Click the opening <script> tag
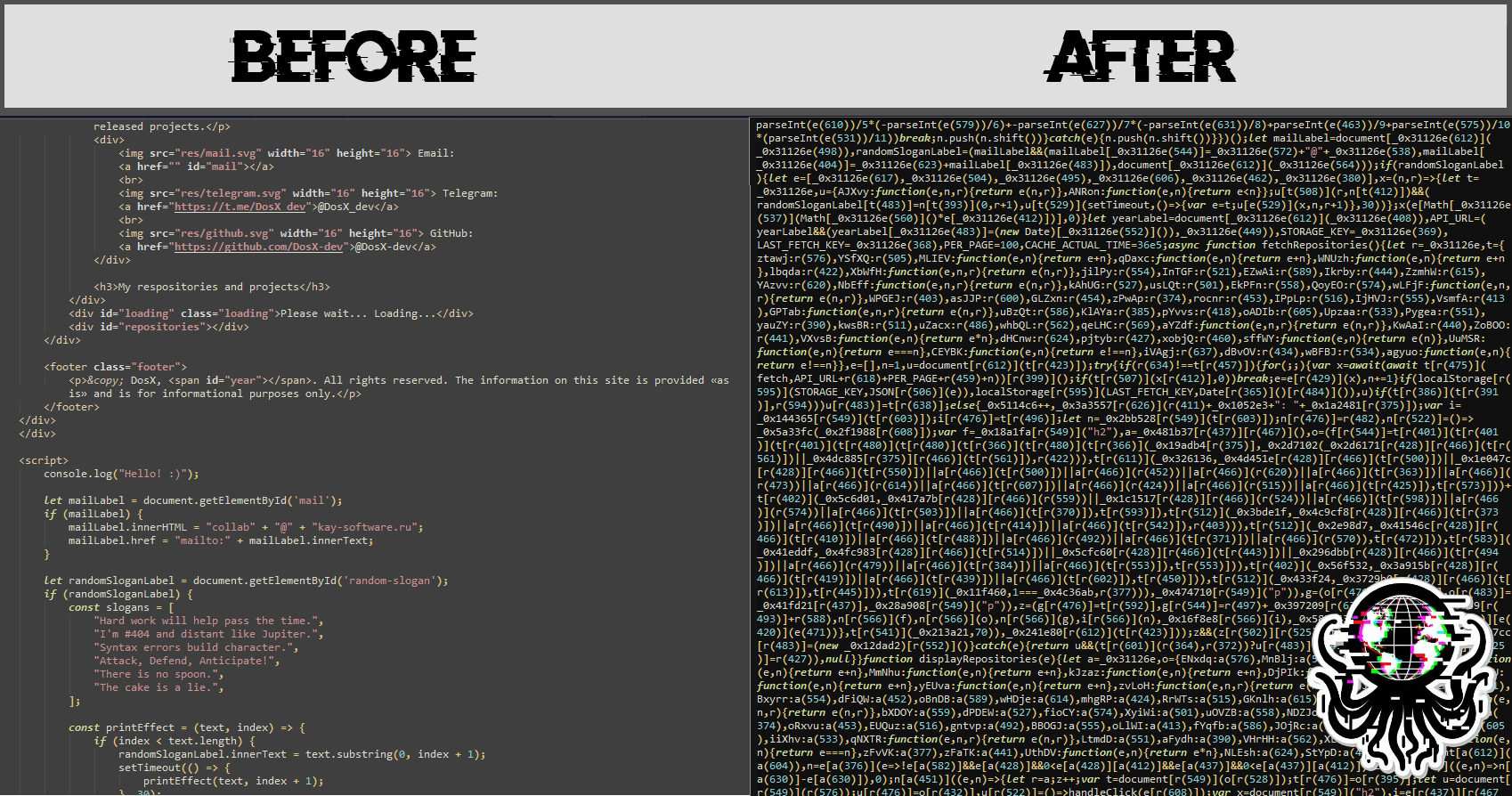1512x796 pixels. [x=45, y=460]
